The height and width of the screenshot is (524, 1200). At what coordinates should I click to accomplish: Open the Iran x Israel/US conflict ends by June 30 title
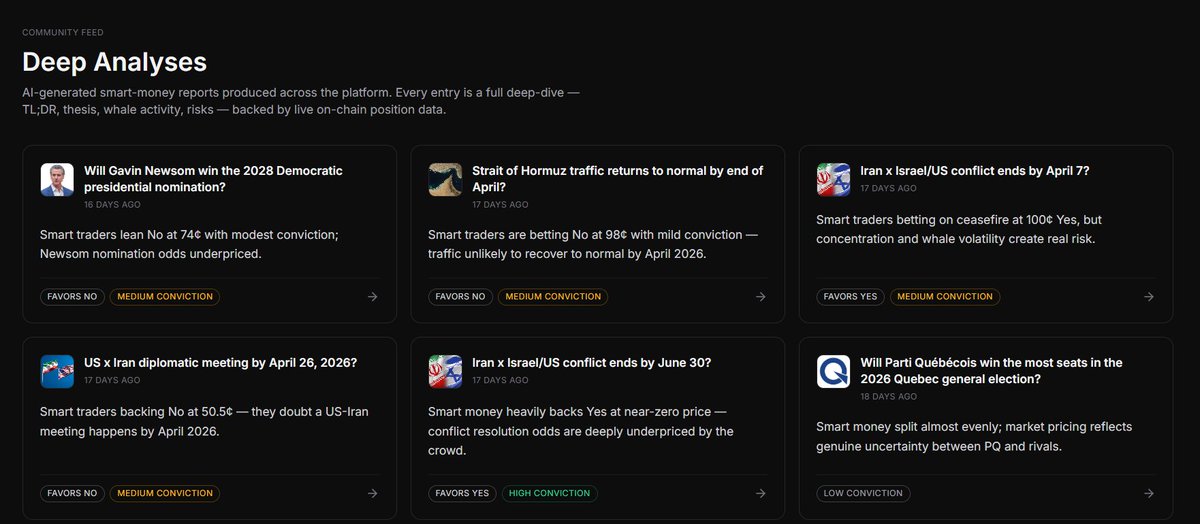[592, 363]
